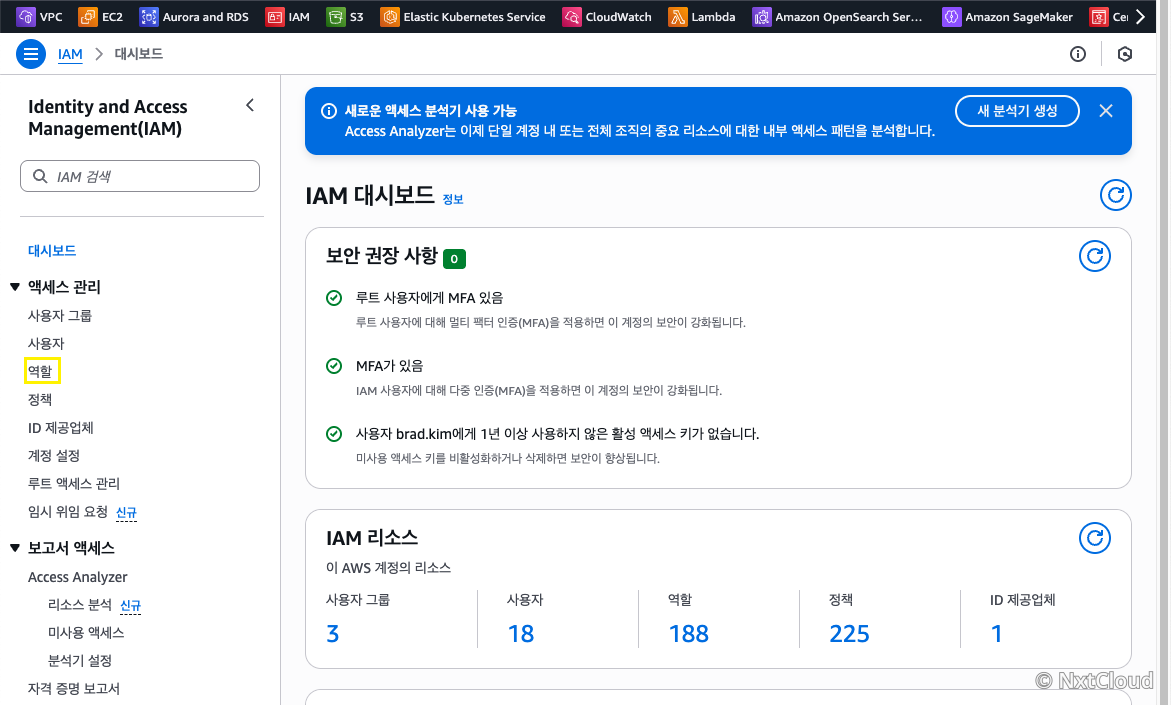This screenshot has width=1171, height=705.
Task: Open the Amazon OpenSearch Service shortcut icon
Action: (762, 16)
